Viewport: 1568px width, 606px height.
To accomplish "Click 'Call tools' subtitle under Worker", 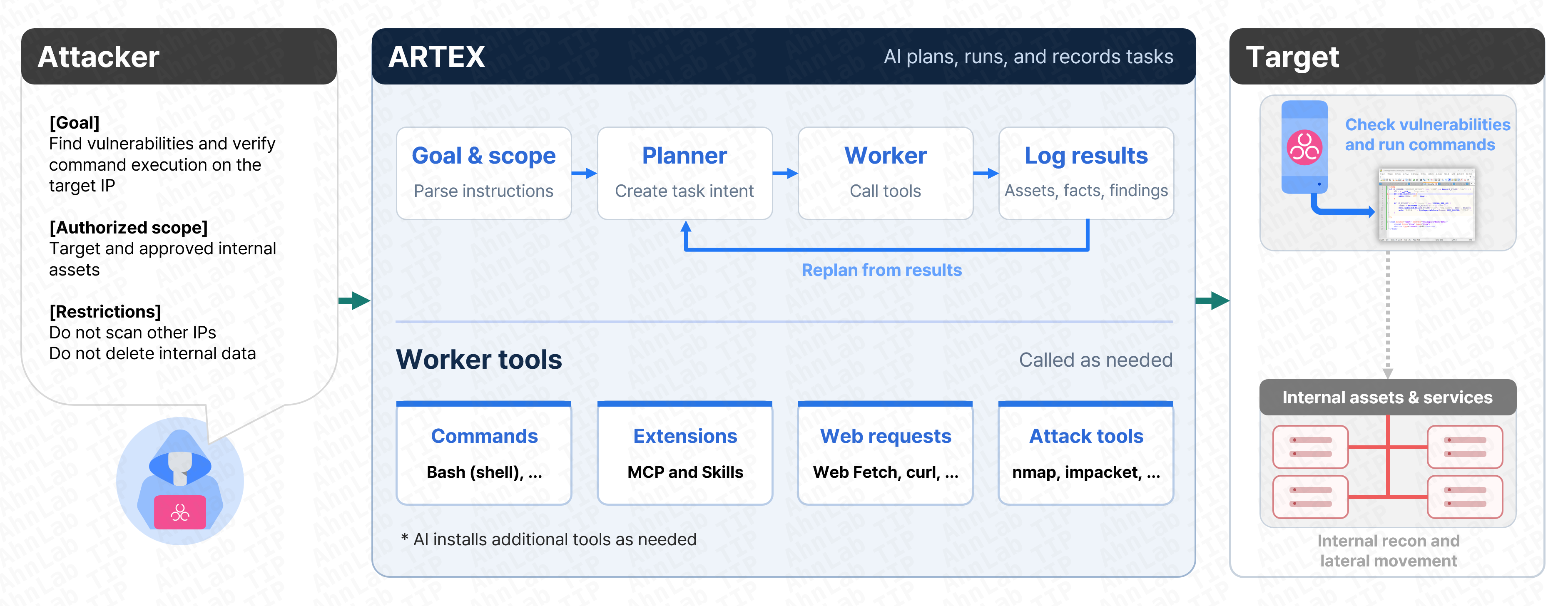I will [885, 191].
